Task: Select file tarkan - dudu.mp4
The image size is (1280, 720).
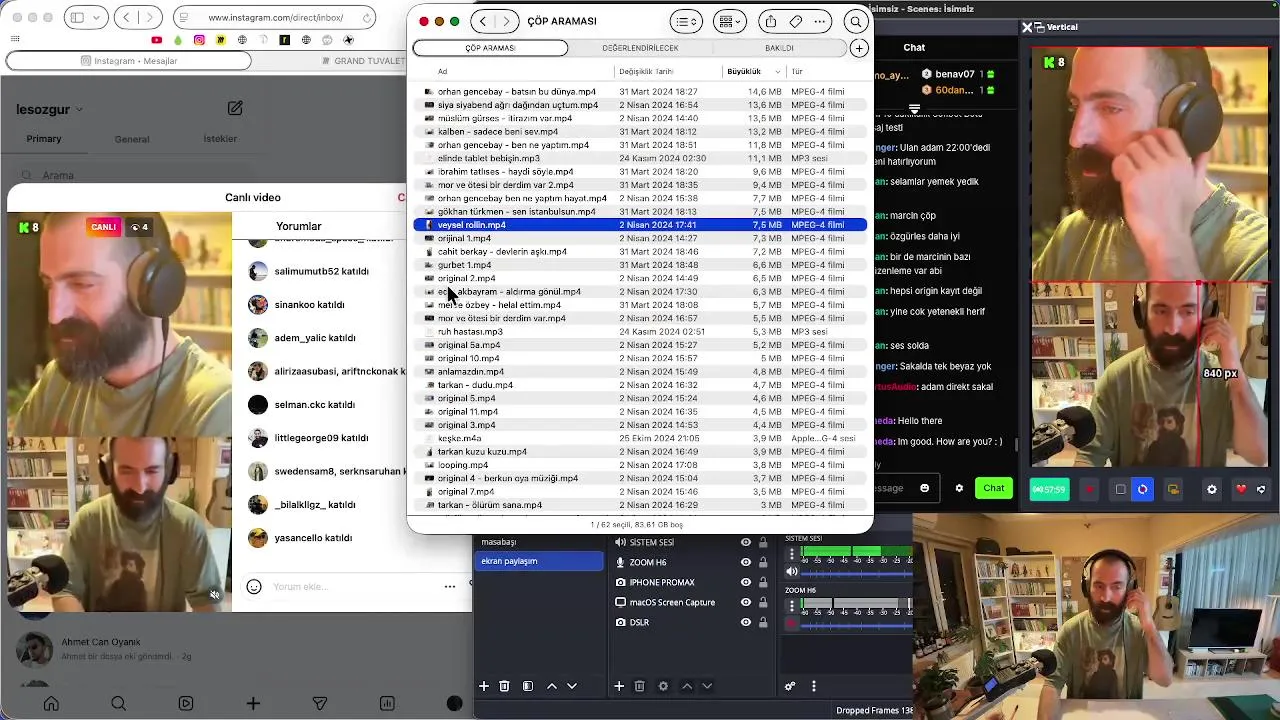Action: [640, 385]
